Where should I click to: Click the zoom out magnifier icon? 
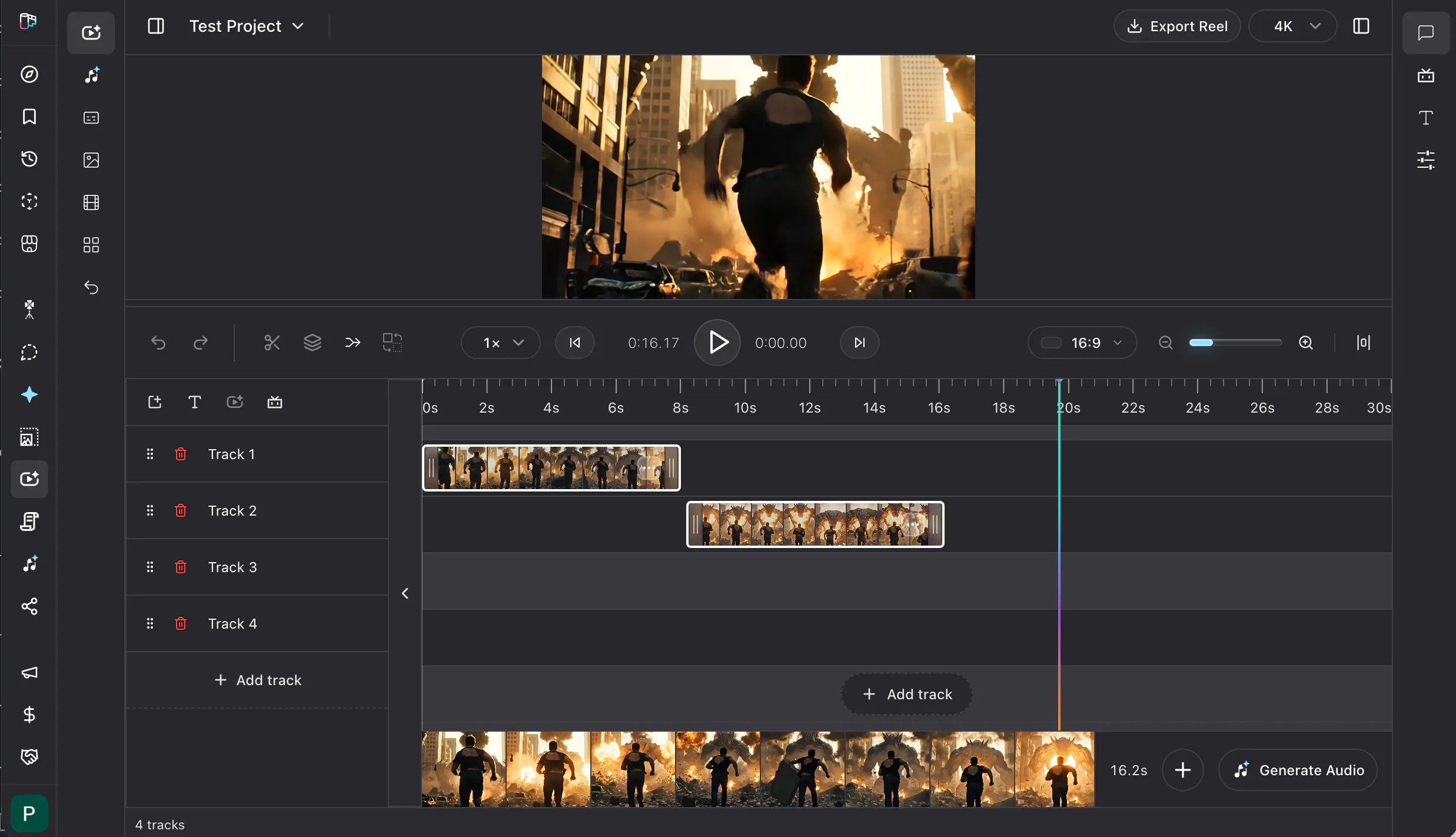(1166, 343)
